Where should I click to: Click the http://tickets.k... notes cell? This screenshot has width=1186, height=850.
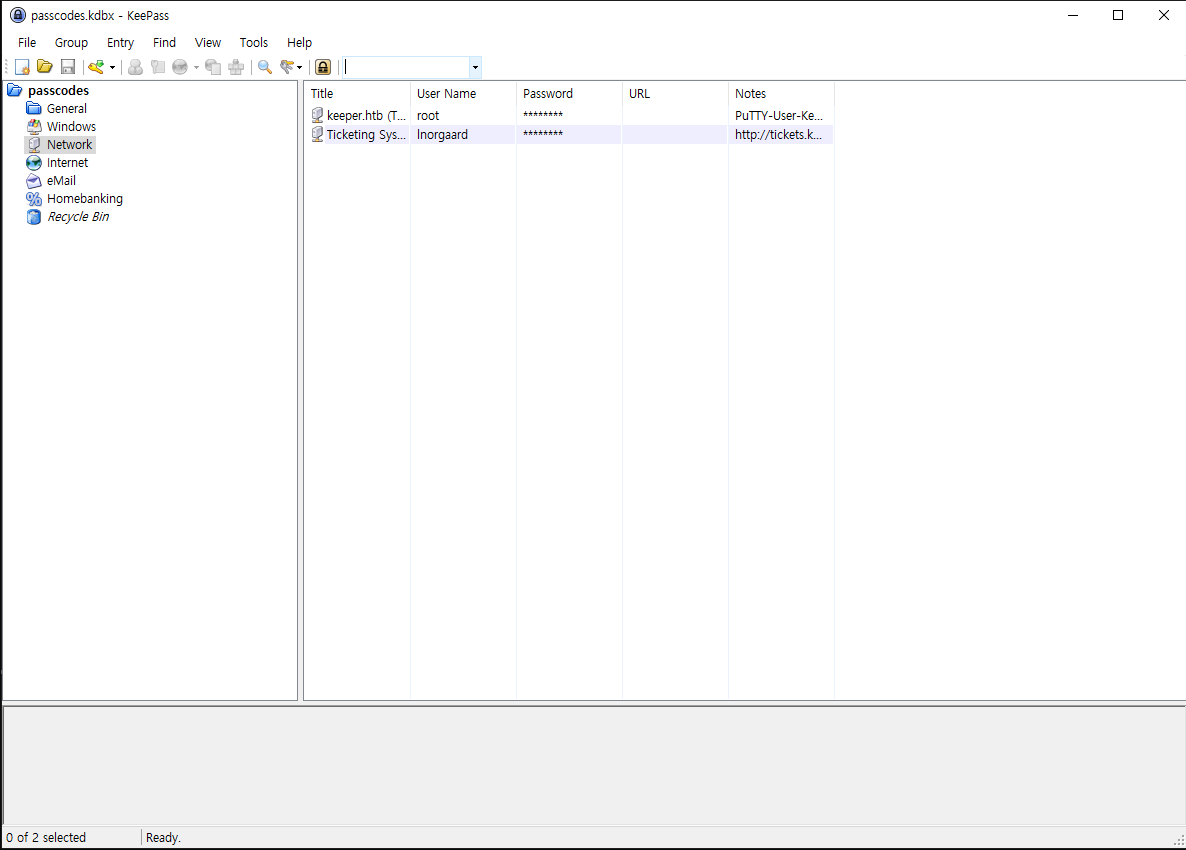pos(778,135)
